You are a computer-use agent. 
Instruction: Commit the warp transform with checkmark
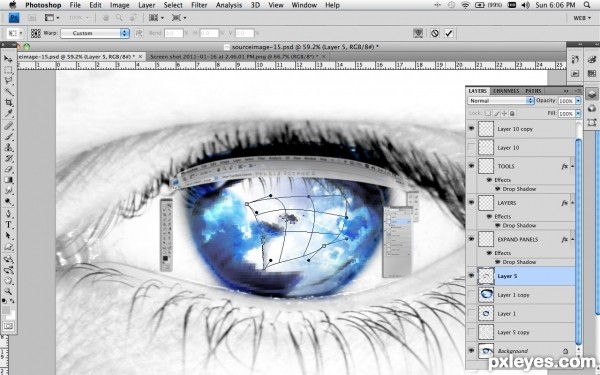pyautogui.click(x=449, y=33)
